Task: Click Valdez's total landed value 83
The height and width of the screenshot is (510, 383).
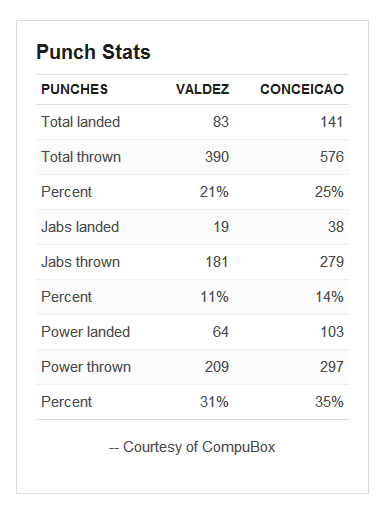Action: pos(221,122)
